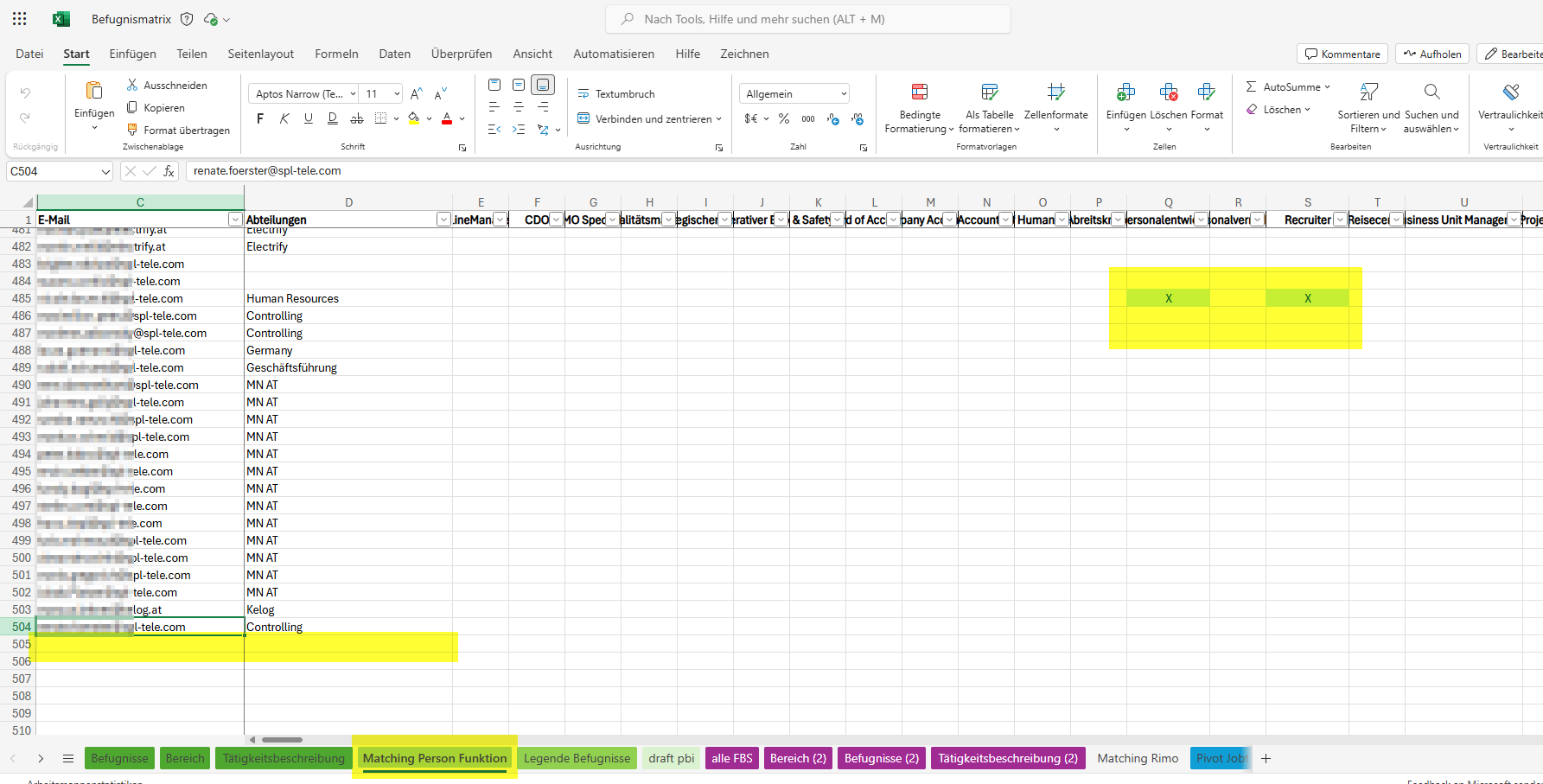Click the horizontal scrollbar thumb

(x=282, y=740)
